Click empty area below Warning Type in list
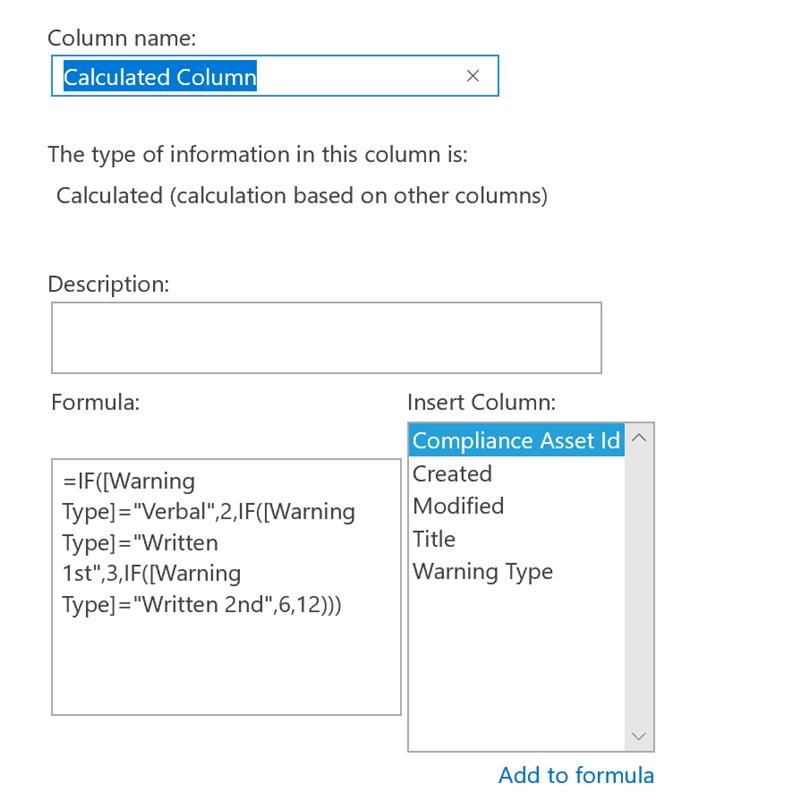 (516, 663)
